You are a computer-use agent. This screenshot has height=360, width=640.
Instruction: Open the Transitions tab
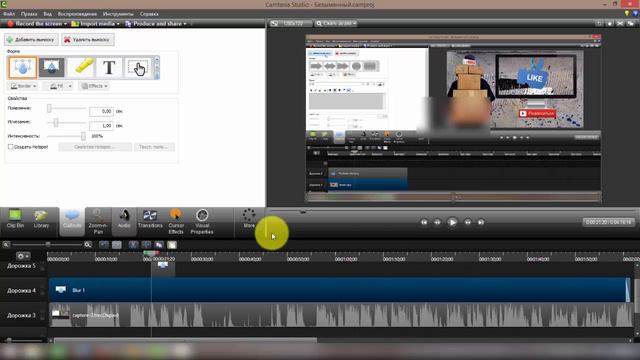150,219
